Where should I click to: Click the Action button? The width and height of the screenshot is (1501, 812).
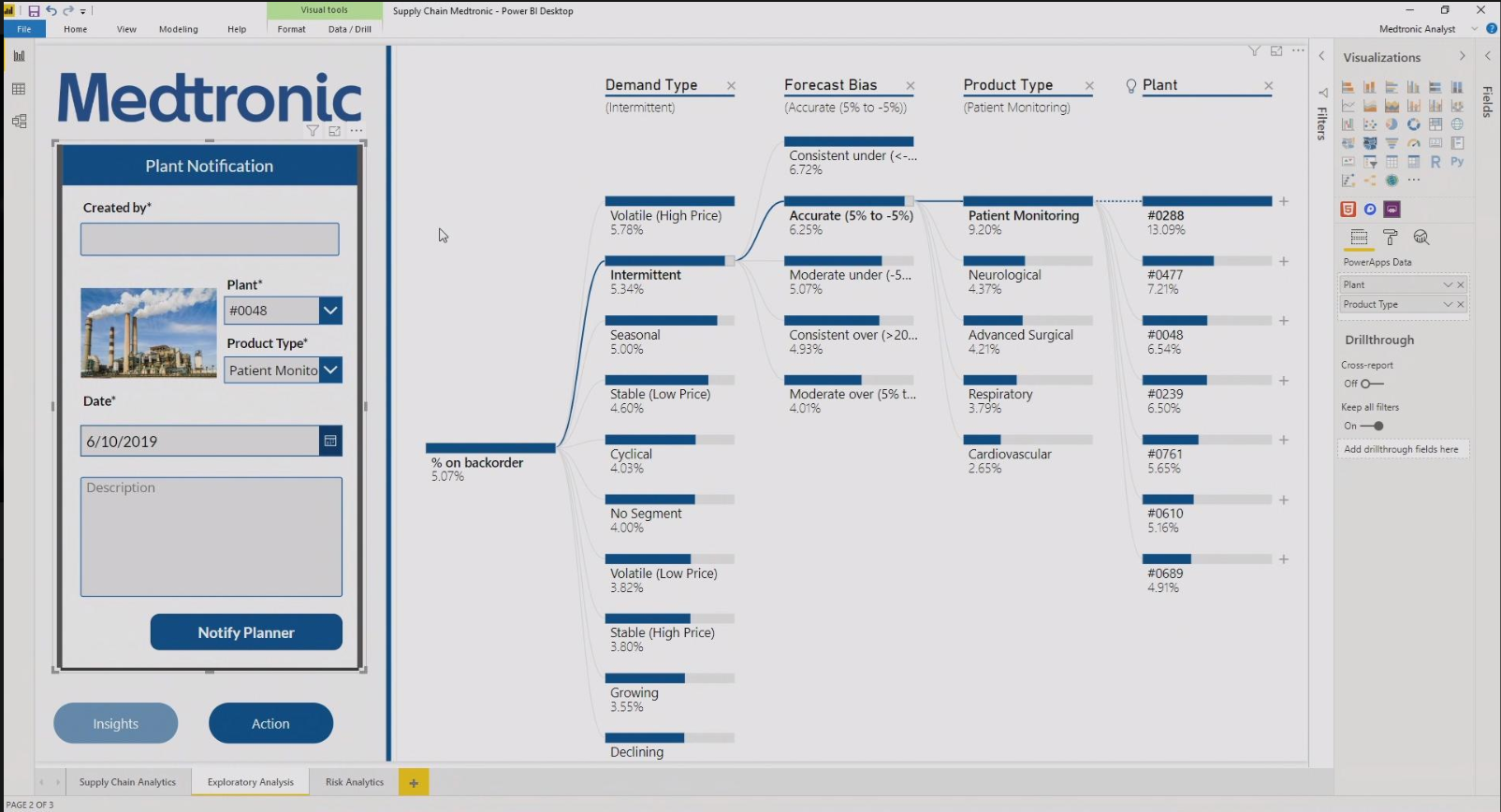pyautogui.click(x=270, y=723)
